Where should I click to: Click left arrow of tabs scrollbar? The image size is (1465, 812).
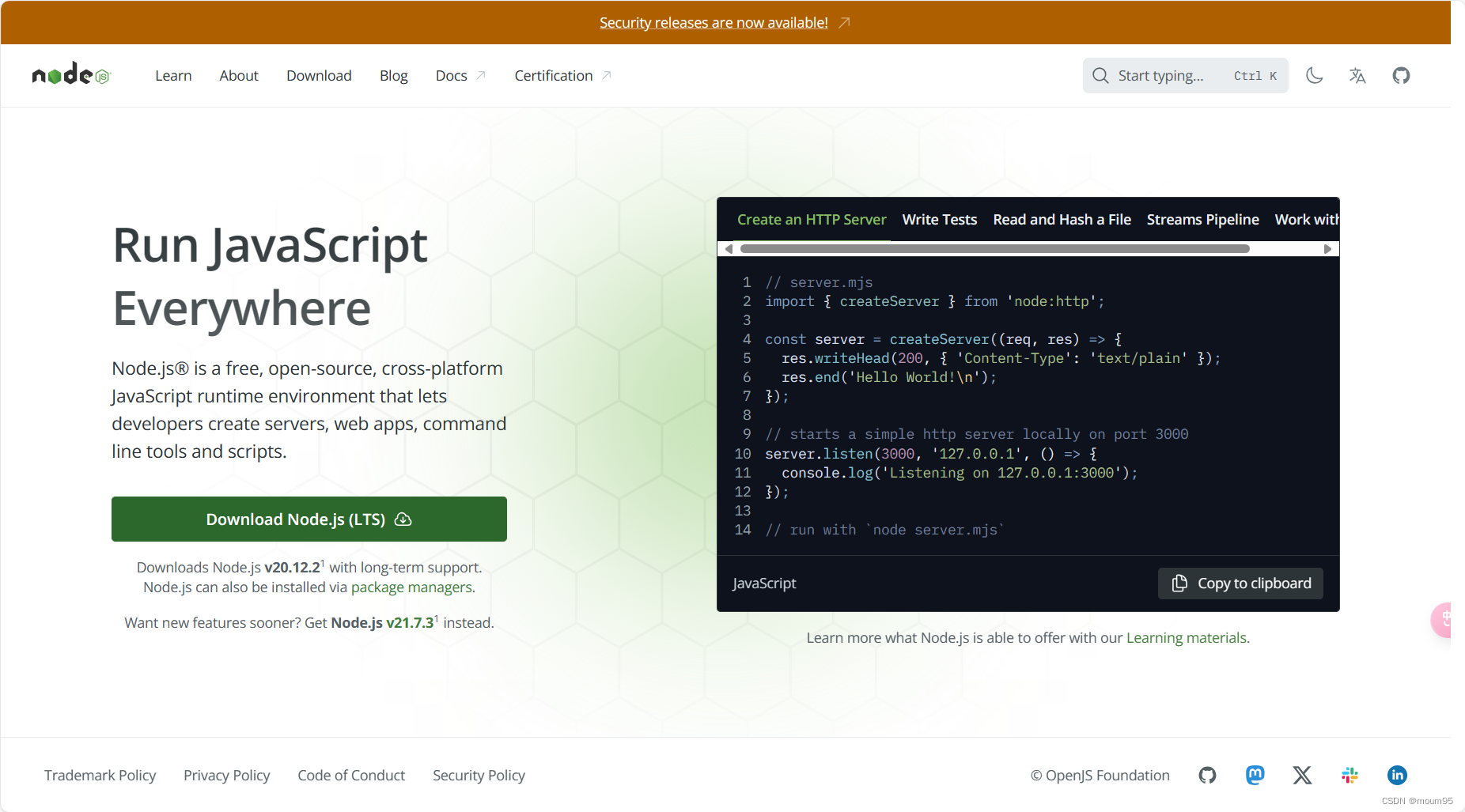[x=729, y=248]
